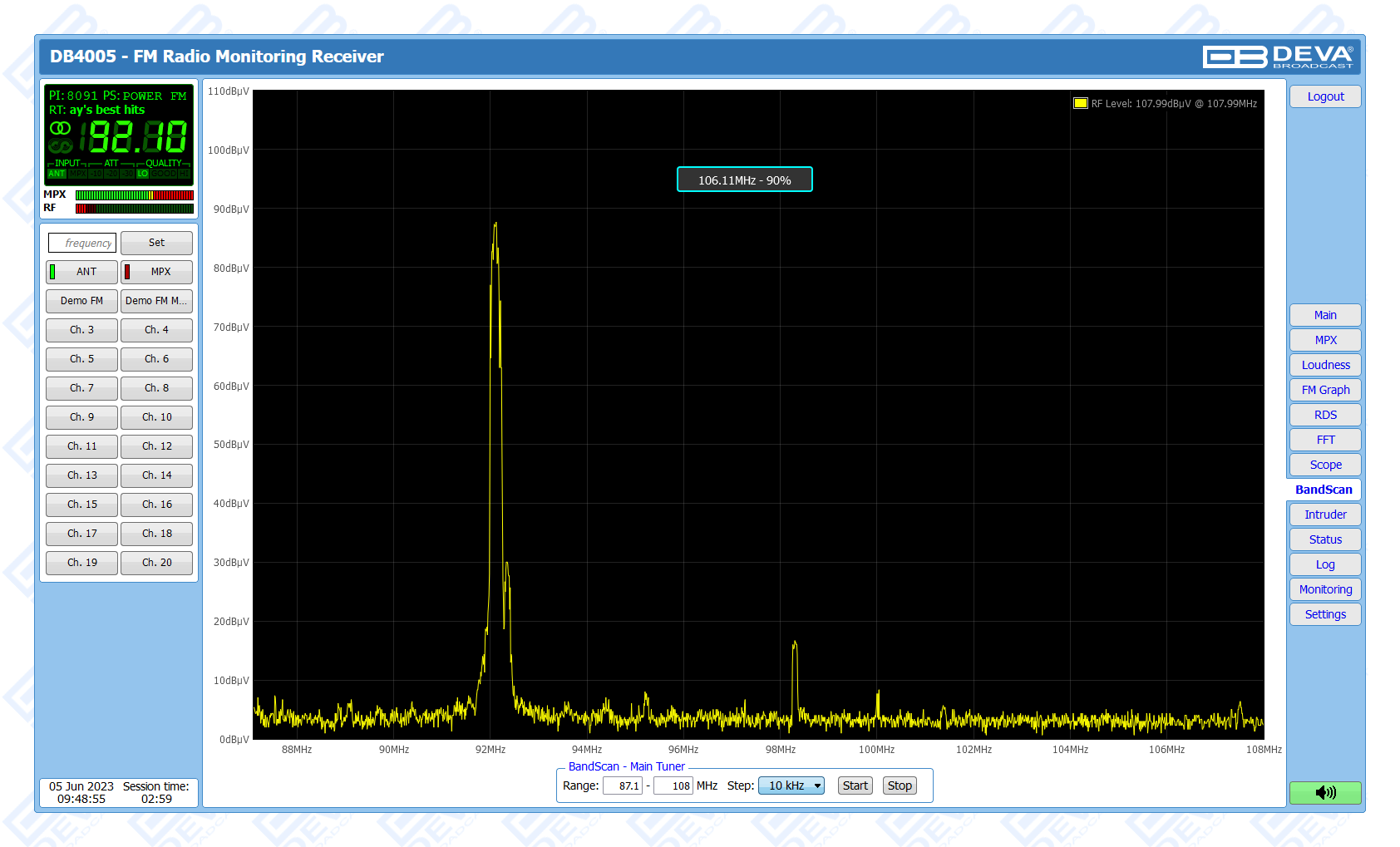Switch to the RDS tab
Viewport: 1400px width, 847px height.
(1325, 415)
